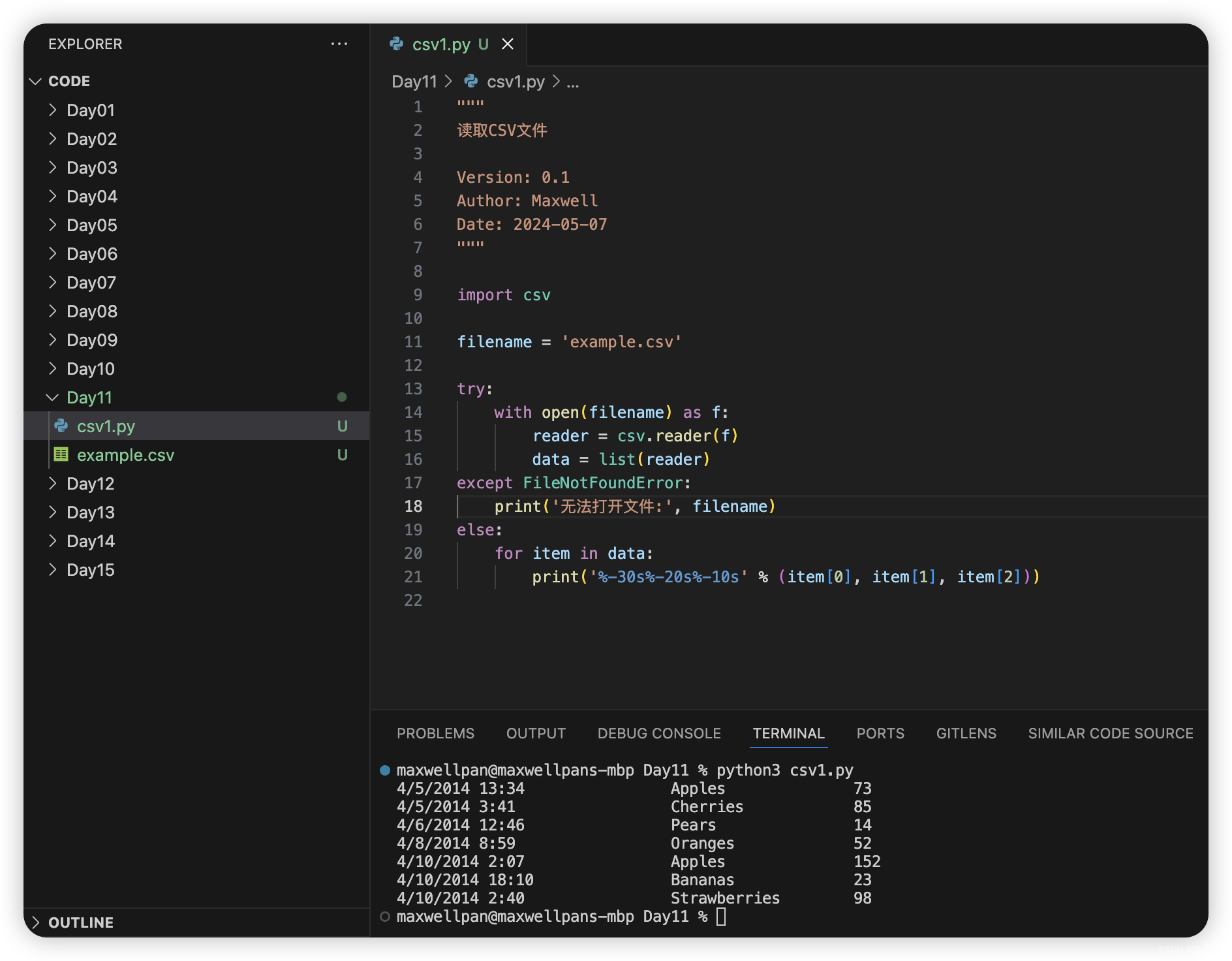The image size is (1232, 961).
Task: Open the GITLENS panel tab
Action: click(966, 733)
